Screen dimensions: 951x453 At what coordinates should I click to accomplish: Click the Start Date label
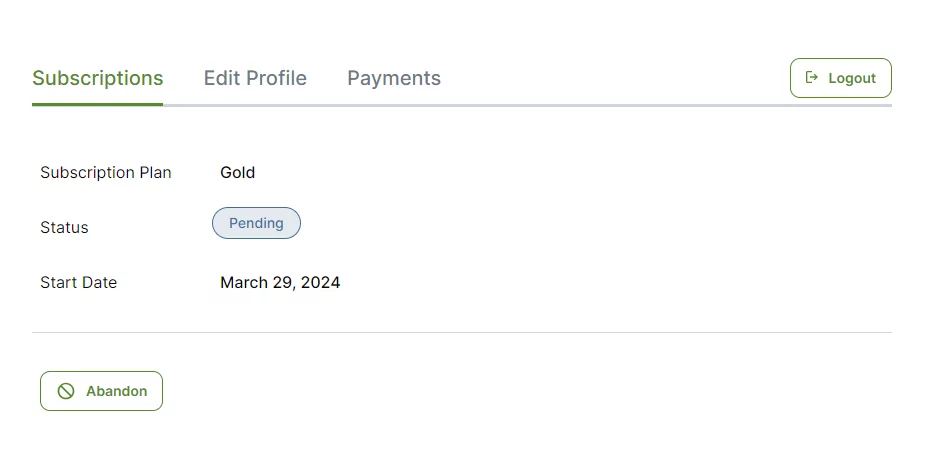coord(78,283)
